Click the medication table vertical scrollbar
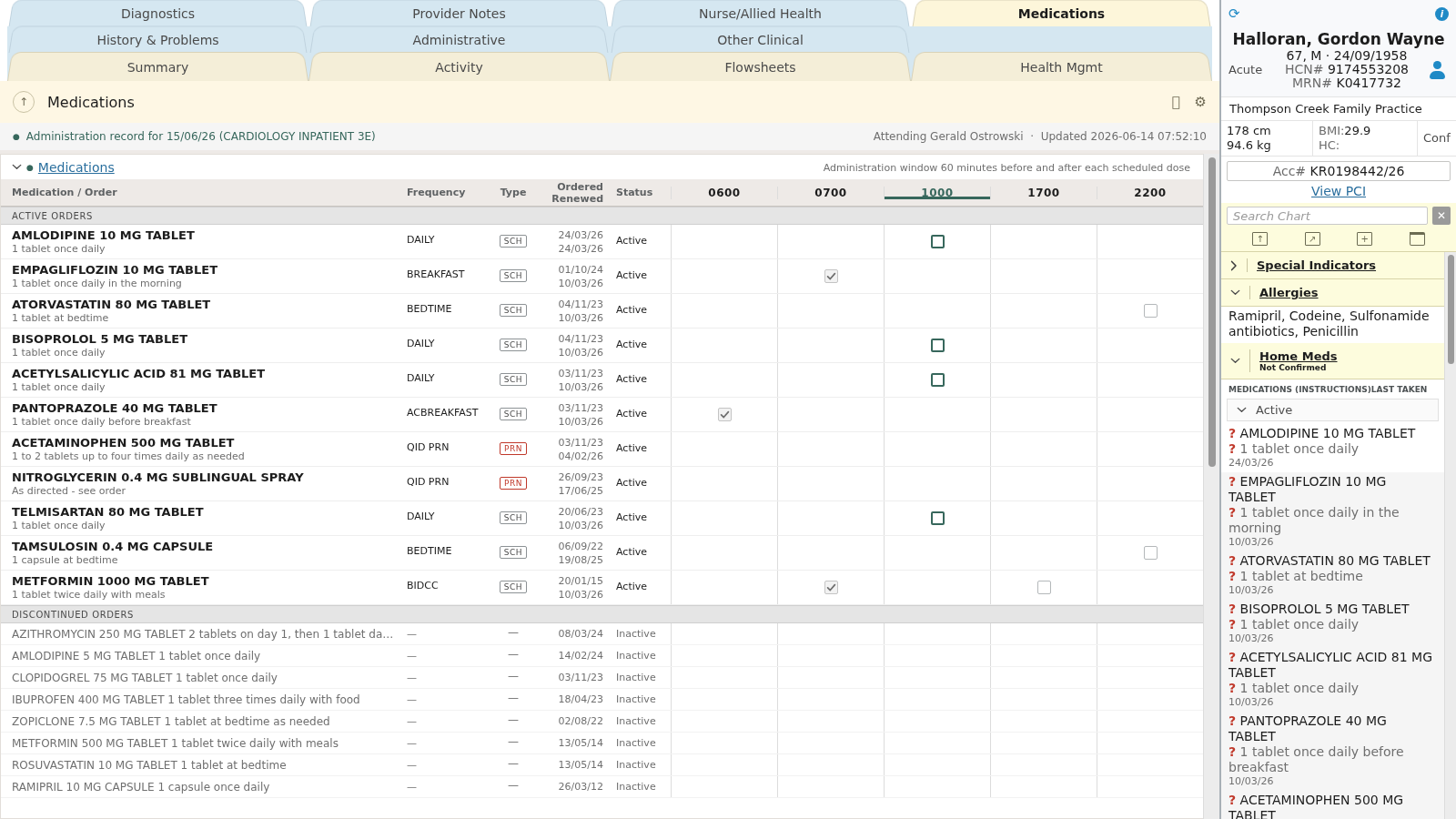1456x819 pixels. point(1211,312)
